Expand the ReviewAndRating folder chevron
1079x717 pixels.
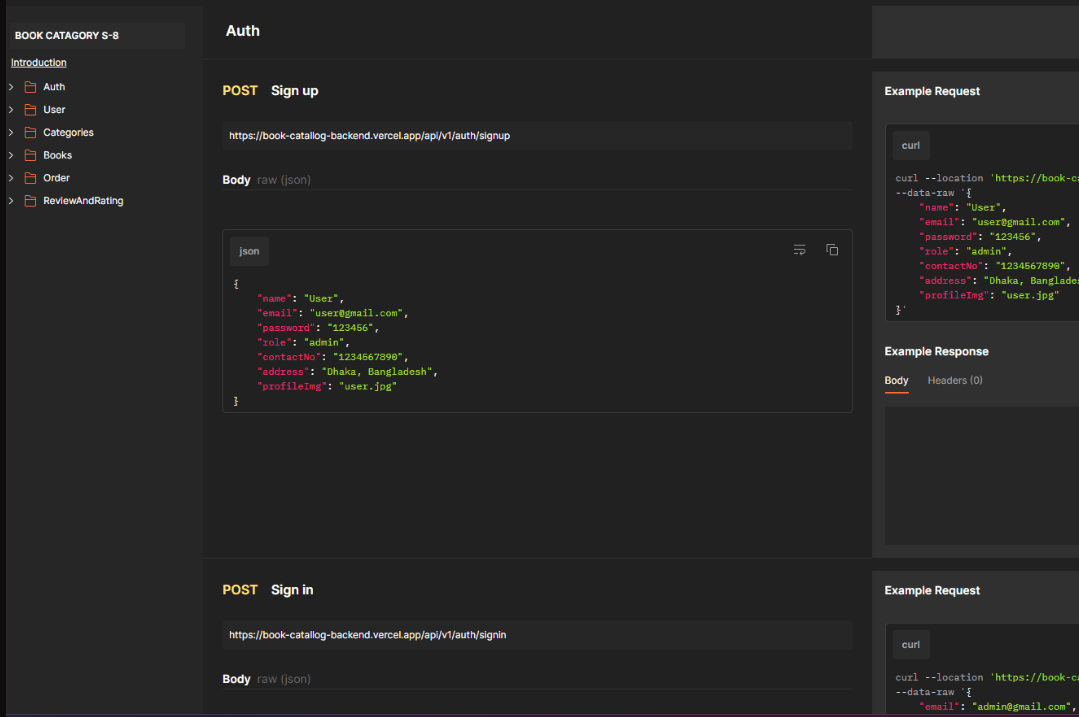point(11,200)
